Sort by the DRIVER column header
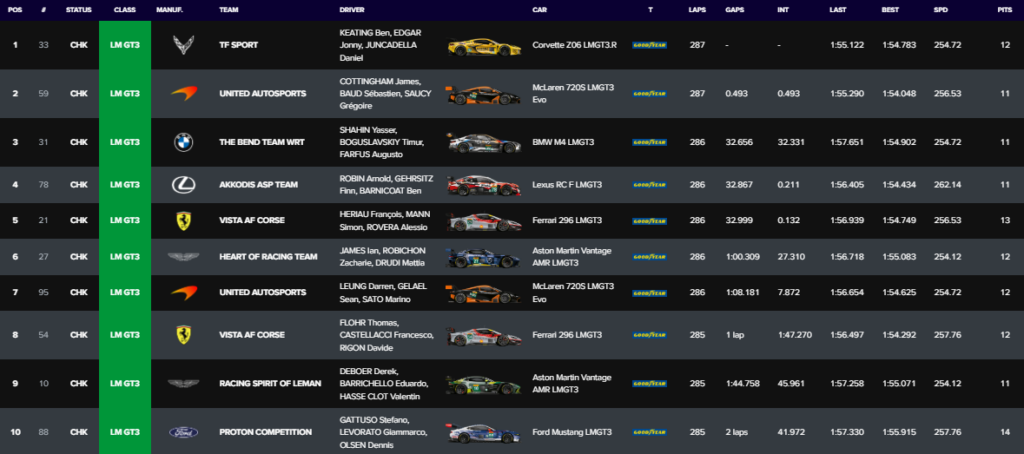The width and height of the screenshot is (1024, 454). pyautogui.click(x=352, y=10)
